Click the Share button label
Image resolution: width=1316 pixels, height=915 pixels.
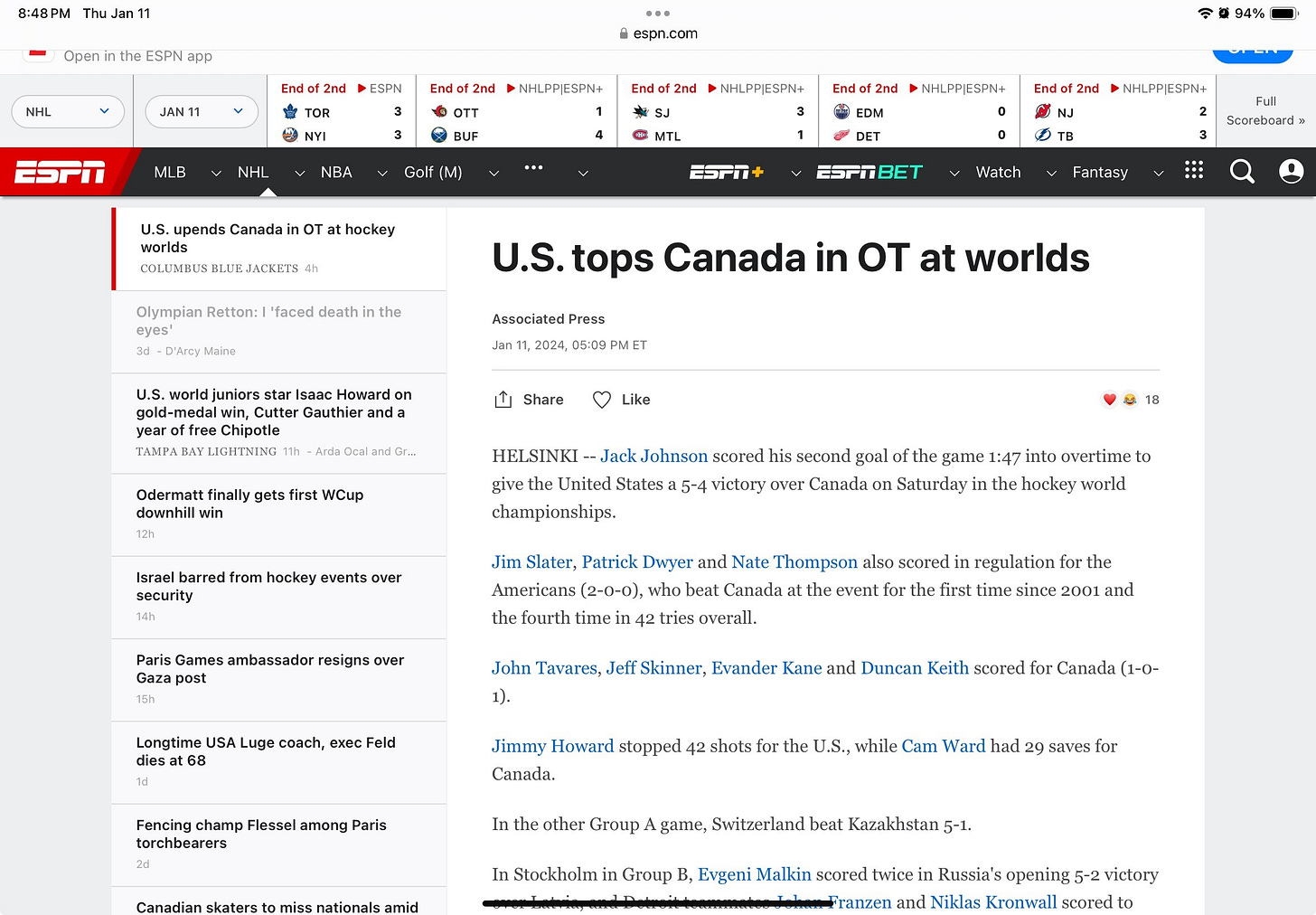point(543,400)
